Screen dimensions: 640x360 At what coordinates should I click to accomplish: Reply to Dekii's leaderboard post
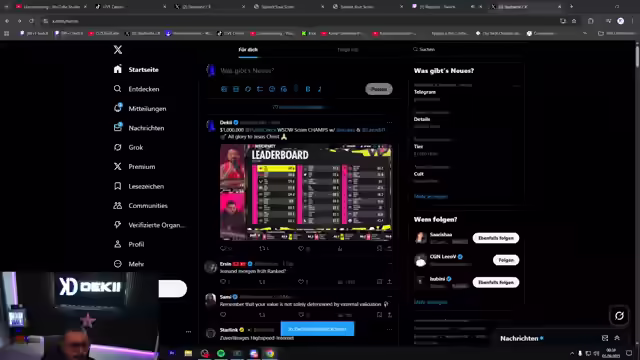click(x=223, y=248)
